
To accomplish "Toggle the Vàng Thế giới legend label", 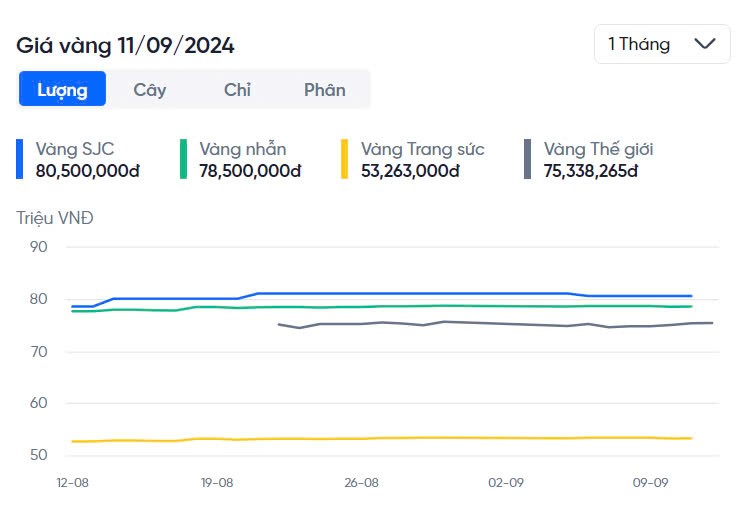I will (598, 149).
